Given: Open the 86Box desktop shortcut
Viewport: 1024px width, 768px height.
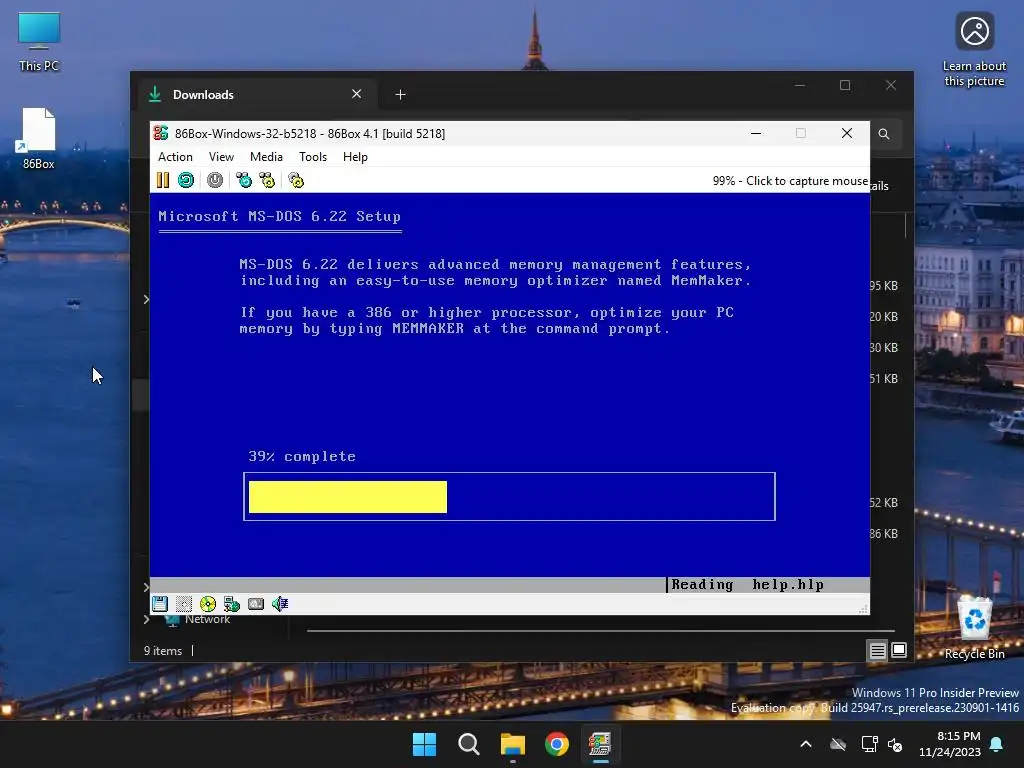Looking at the screenshot, I should click(39, 138).
